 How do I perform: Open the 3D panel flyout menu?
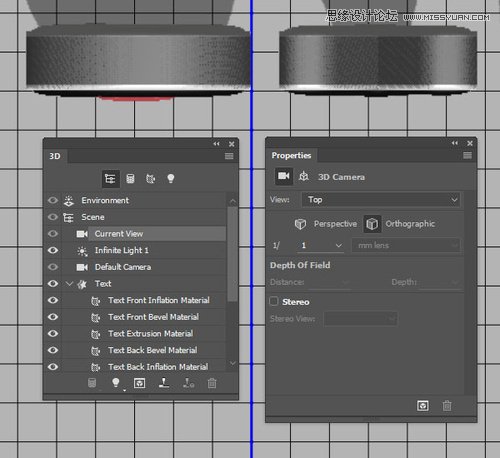[x=229, y=156]
